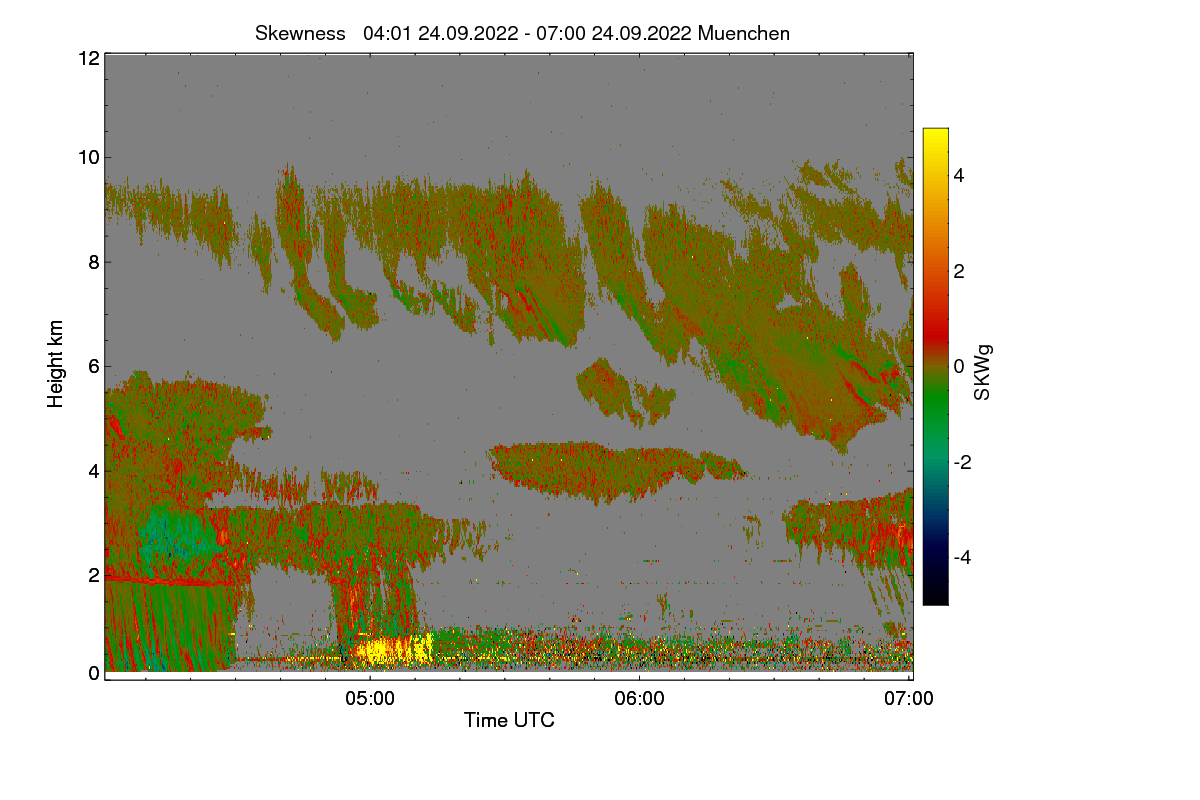This screenshot has width=1200, height=800.
Task: Click the height tick label 6
Action: (93, 366)
